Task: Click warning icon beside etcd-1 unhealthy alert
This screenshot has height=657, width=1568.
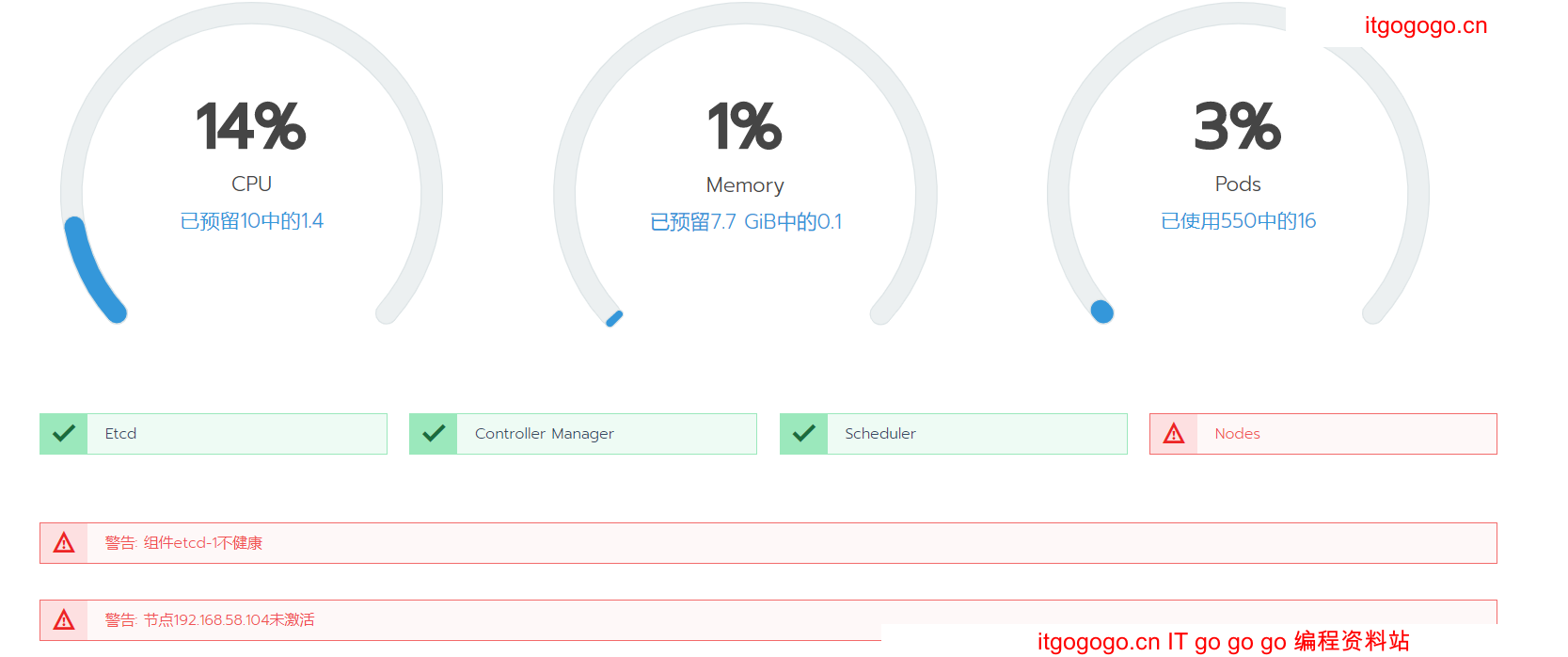Action: [64, 543]
